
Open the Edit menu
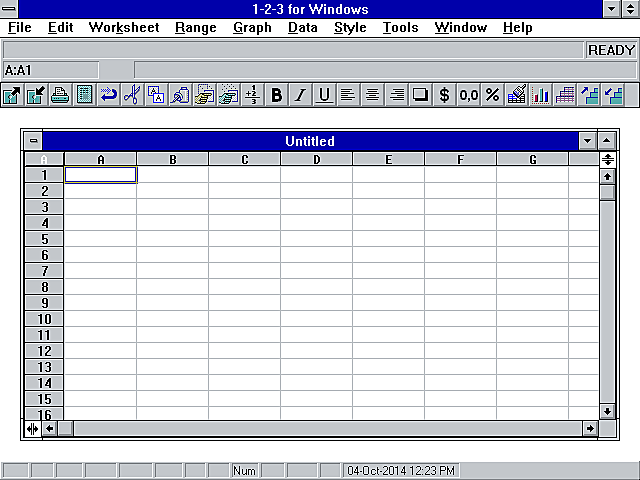60,27
